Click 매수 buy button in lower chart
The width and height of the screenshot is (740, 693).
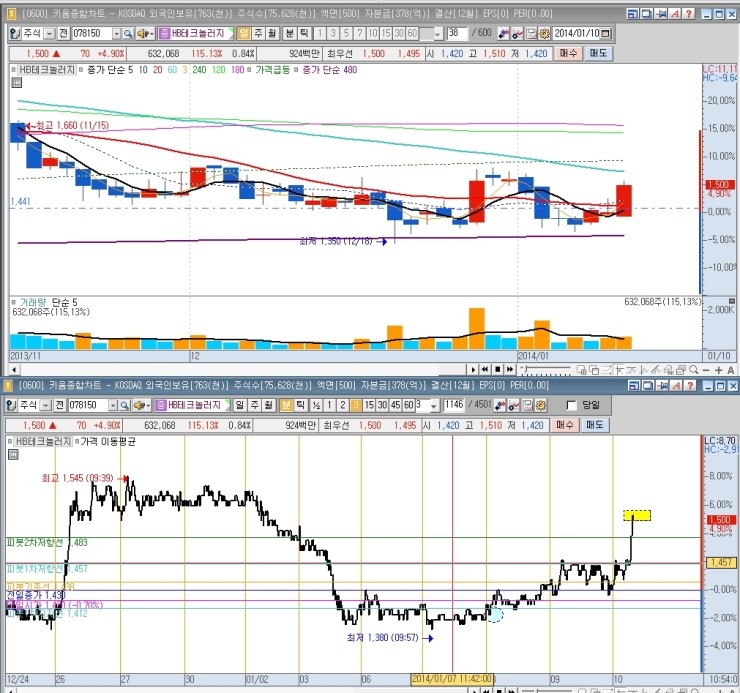(564, 425)
